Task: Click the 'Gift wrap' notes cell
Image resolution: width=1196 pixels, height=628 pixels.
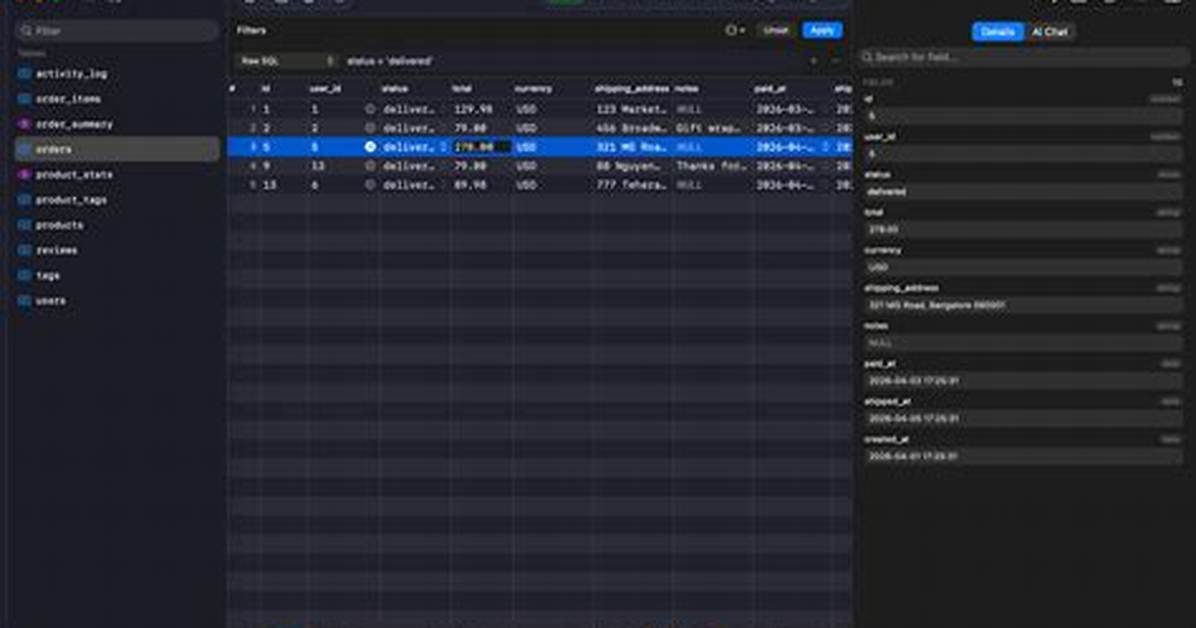Action: click(712, 128)
